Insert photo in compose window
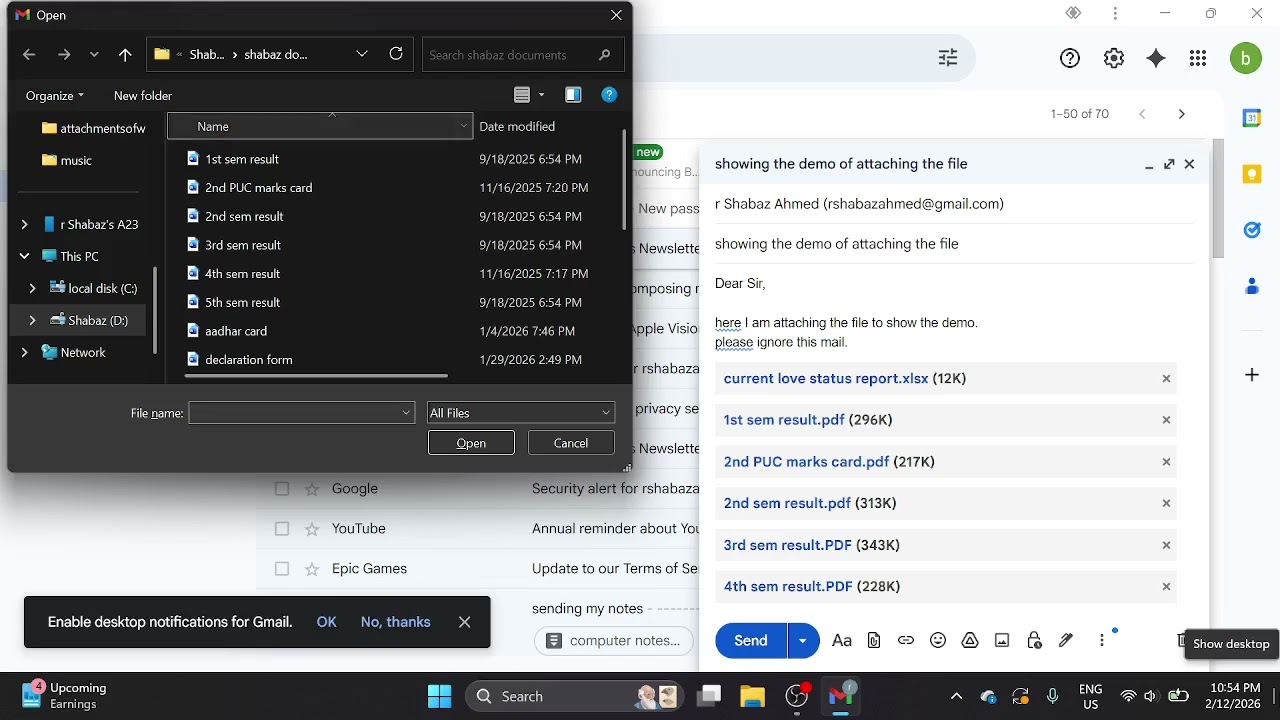This screenshot has width=1280, height=720. pyautogui.click(x=1002, y=641)
